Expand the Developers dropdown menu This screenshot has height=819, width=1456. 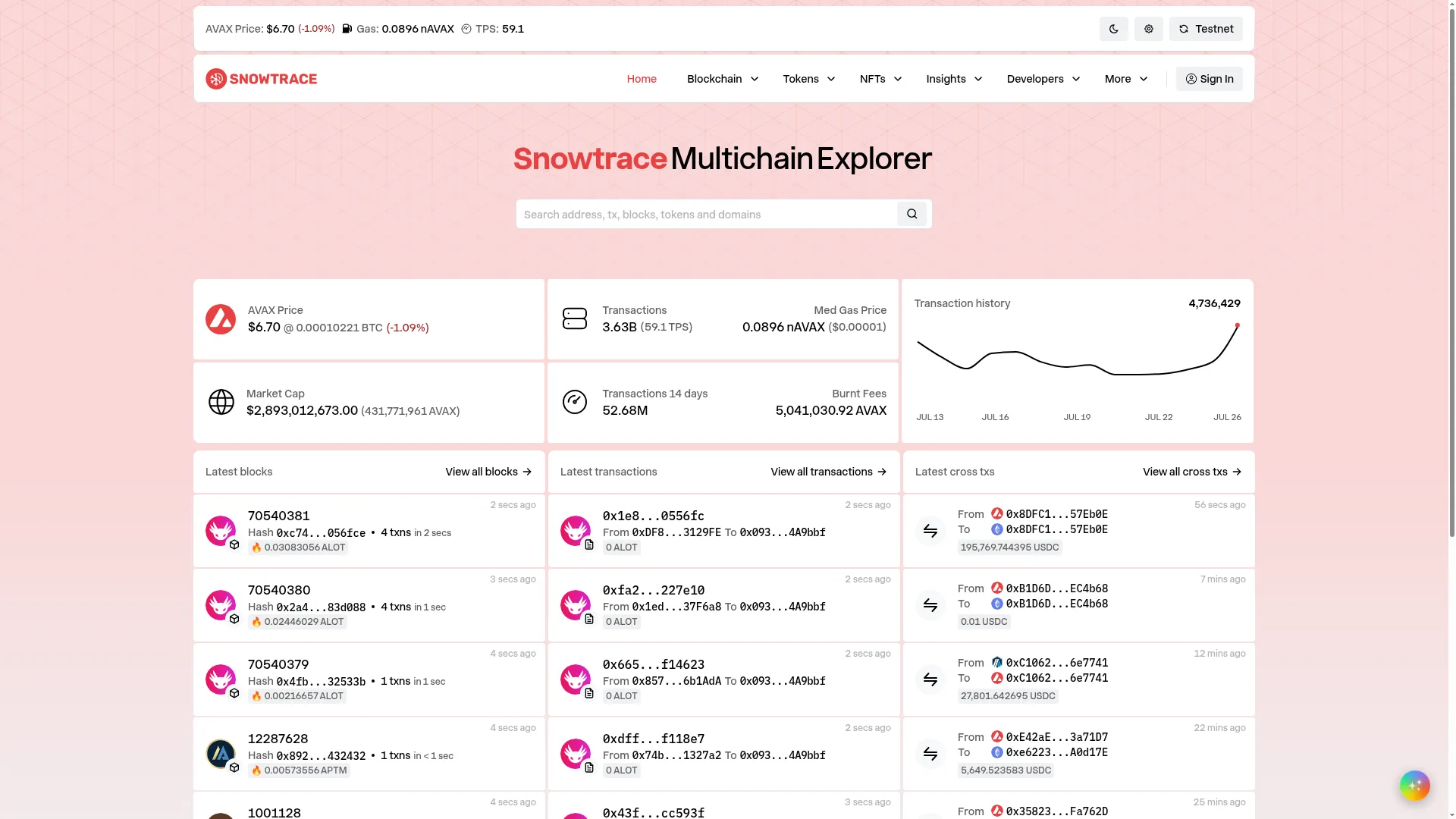pos(1043,79)
